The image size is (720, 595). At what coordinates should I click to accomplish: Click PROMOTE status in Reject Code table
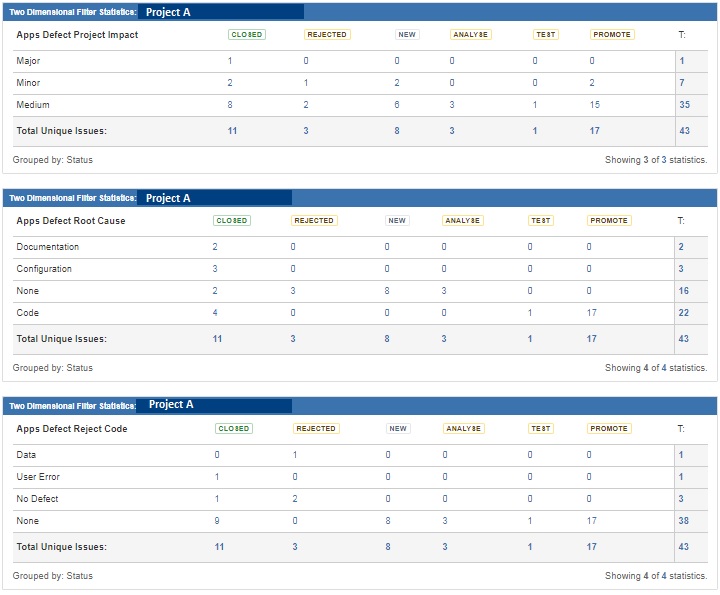click(609, 429)
